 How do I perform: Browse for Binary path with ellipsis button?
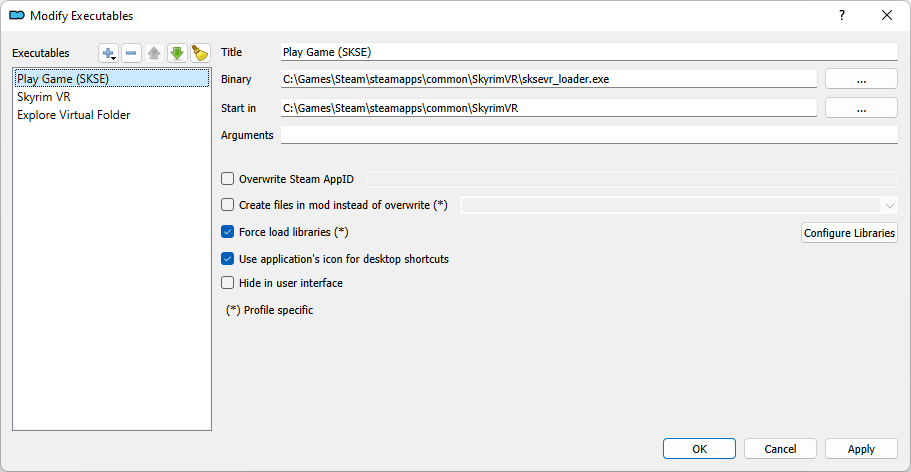[x=861, y=78]
